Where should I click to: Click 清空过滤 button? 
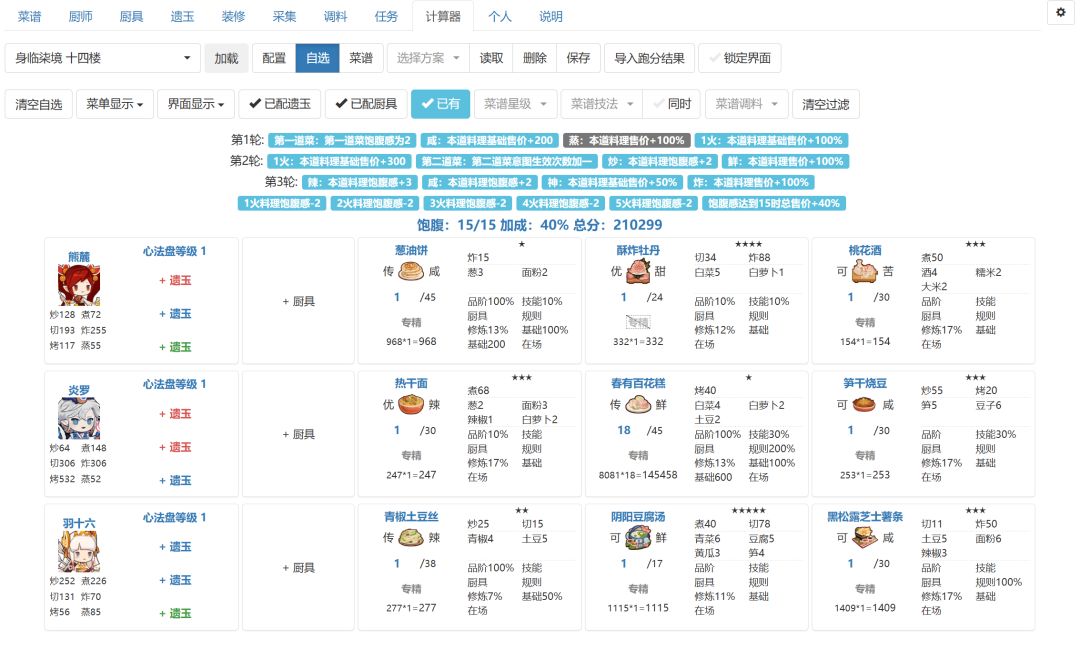click(826, 104)
